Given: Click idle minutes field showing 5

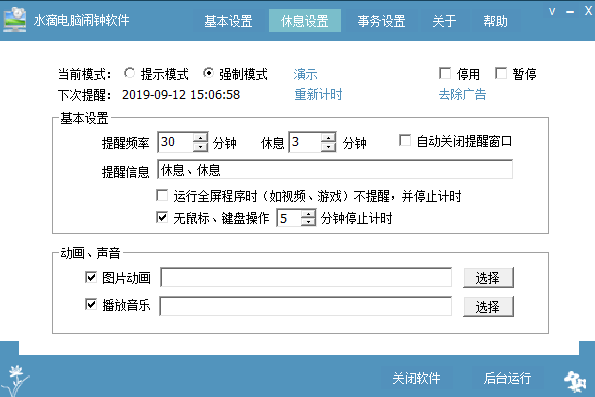Looking at the screenshot, I should point(289,218).
